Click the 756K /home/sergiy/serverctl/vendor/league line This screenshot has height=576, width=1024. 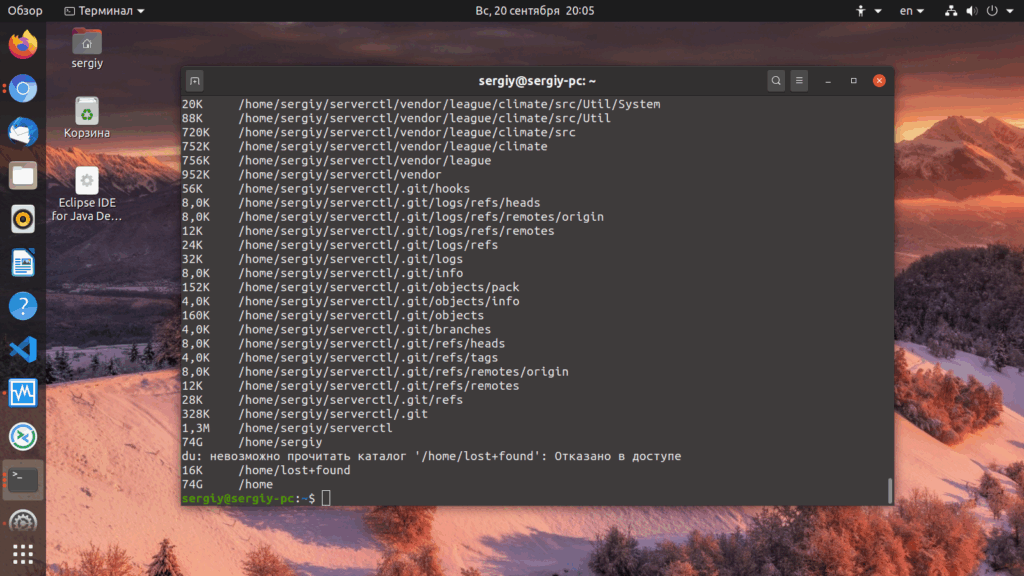click(336, 161)
